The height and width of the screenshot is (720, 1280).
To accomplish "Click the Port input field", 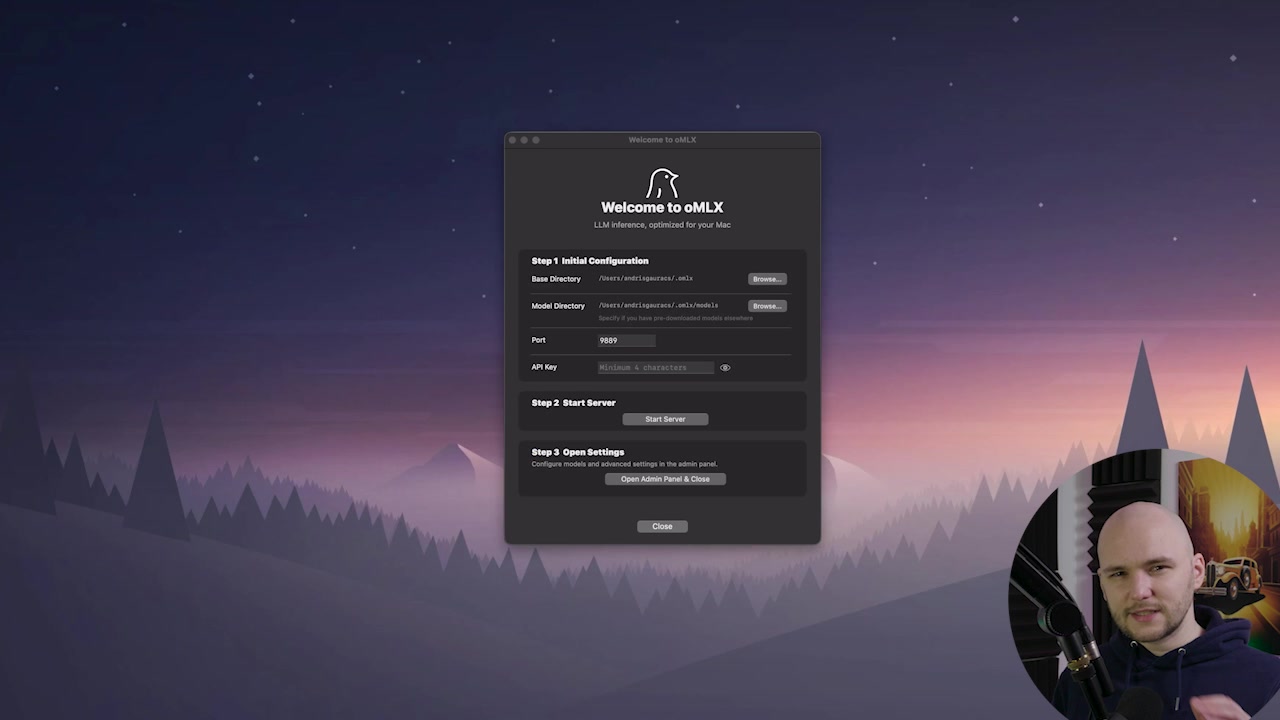I will pyautogui.click(x=627, y=340).
